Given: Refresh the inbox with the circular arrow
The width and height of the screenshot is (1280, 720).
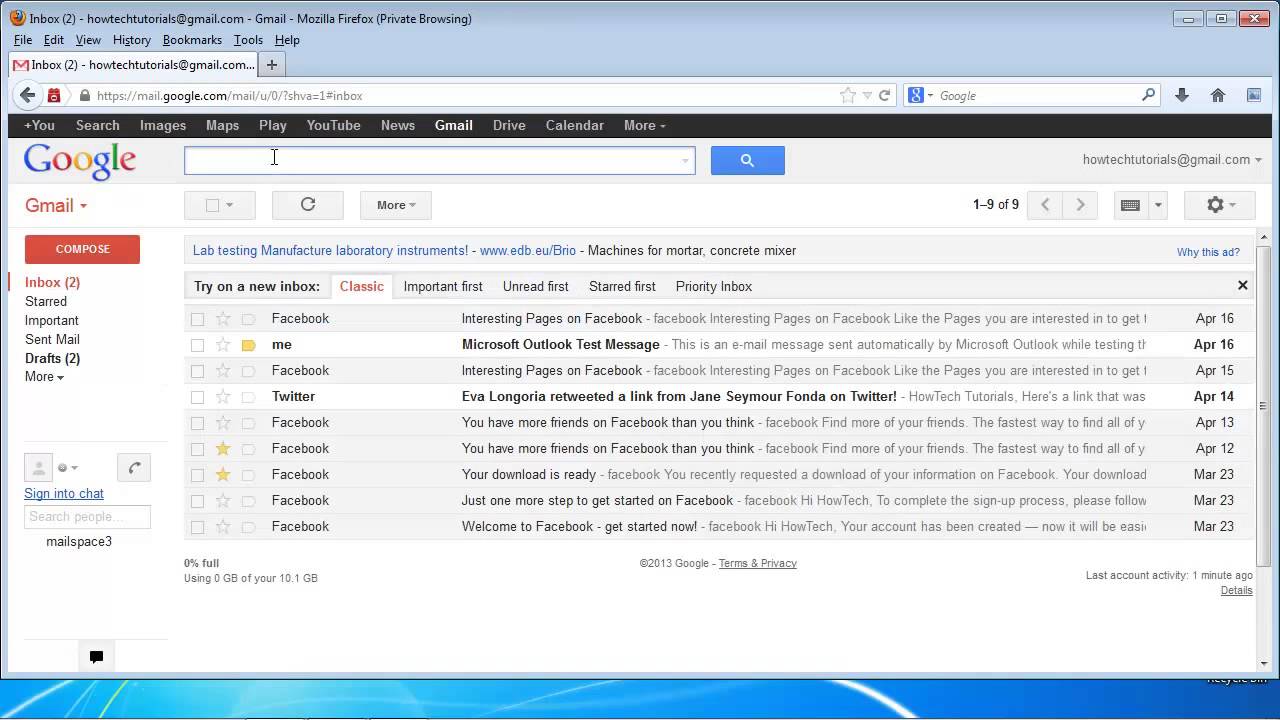Looking at the screenshot, I should 308,205.
